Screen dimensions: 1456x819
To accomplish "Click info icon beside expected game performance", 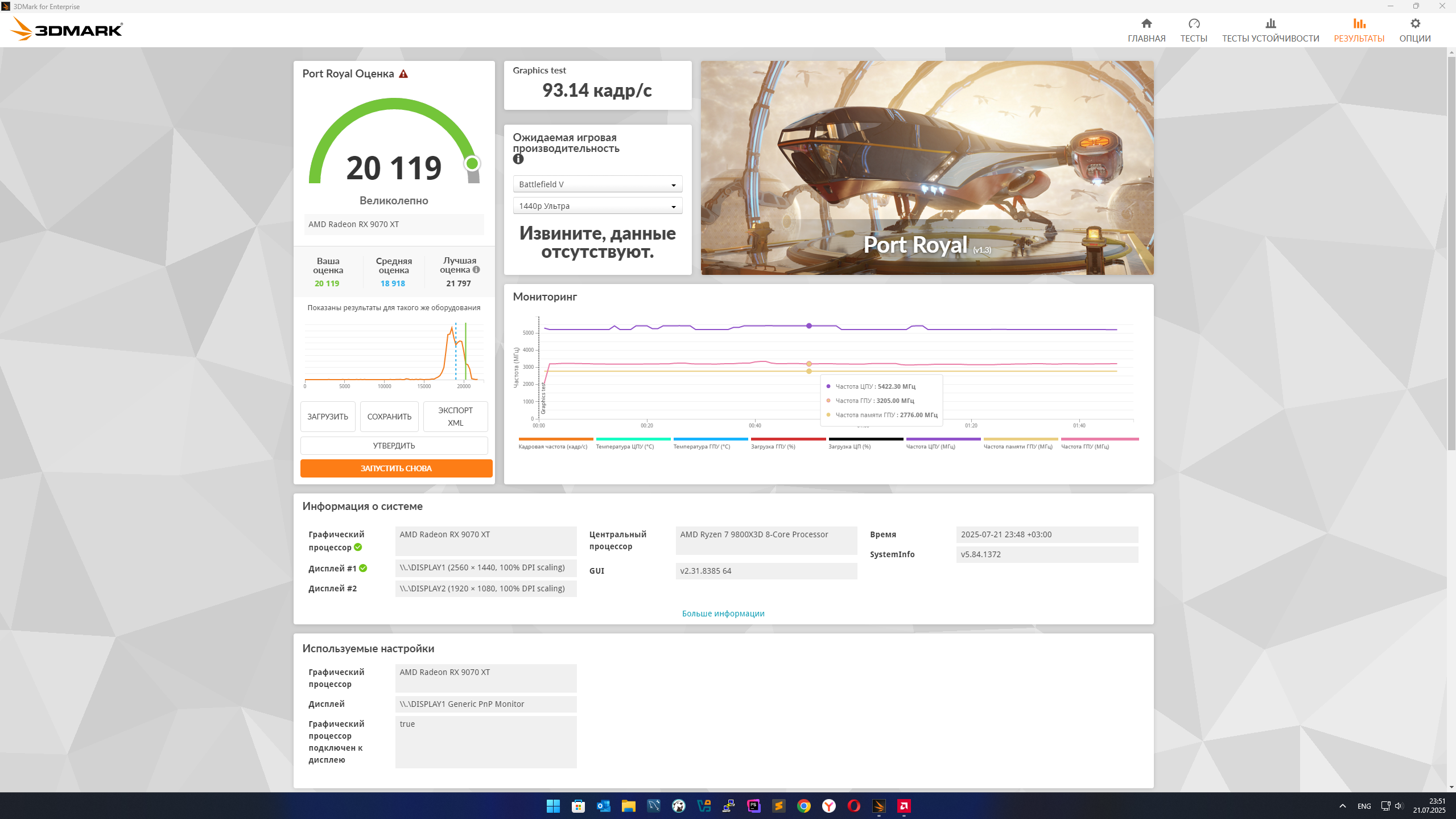I will tap(518, 159).
